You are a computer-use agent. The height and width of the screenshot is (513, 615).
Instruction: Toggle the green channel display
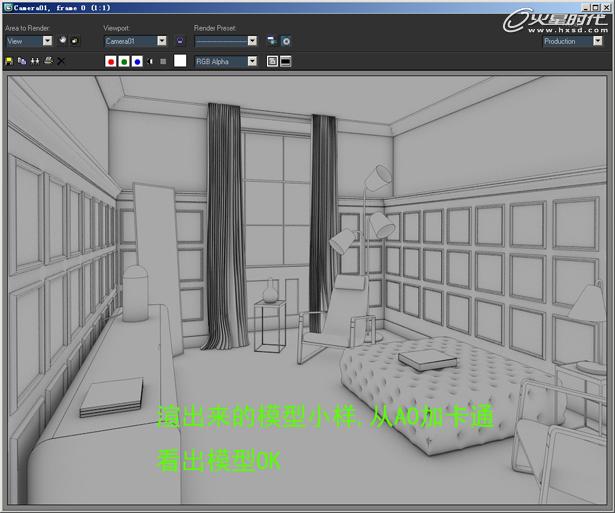click(x=124, y=61)
